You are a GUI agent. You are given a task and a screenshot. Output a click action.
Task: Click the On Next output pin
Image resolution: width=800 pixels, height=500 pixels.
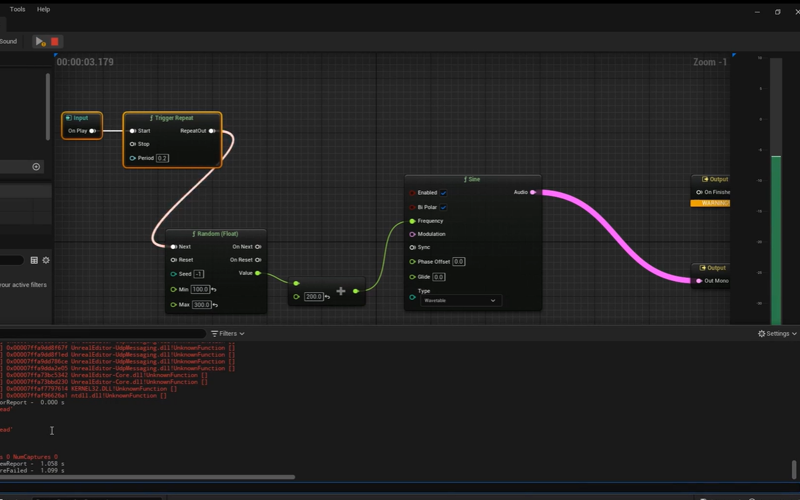click(x=258, y=246)
